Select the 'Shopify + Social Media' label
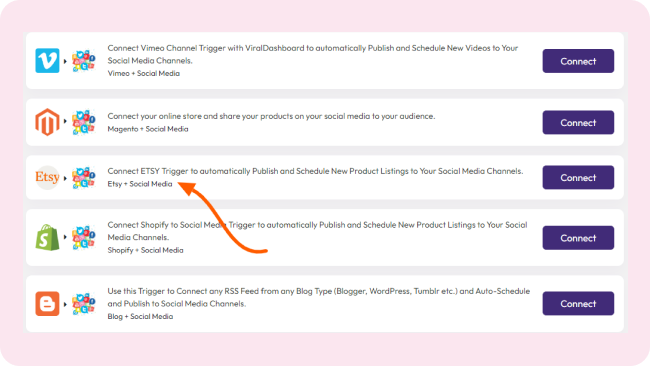The width and height of the screenshot is (650, 366). coord(145,250)
